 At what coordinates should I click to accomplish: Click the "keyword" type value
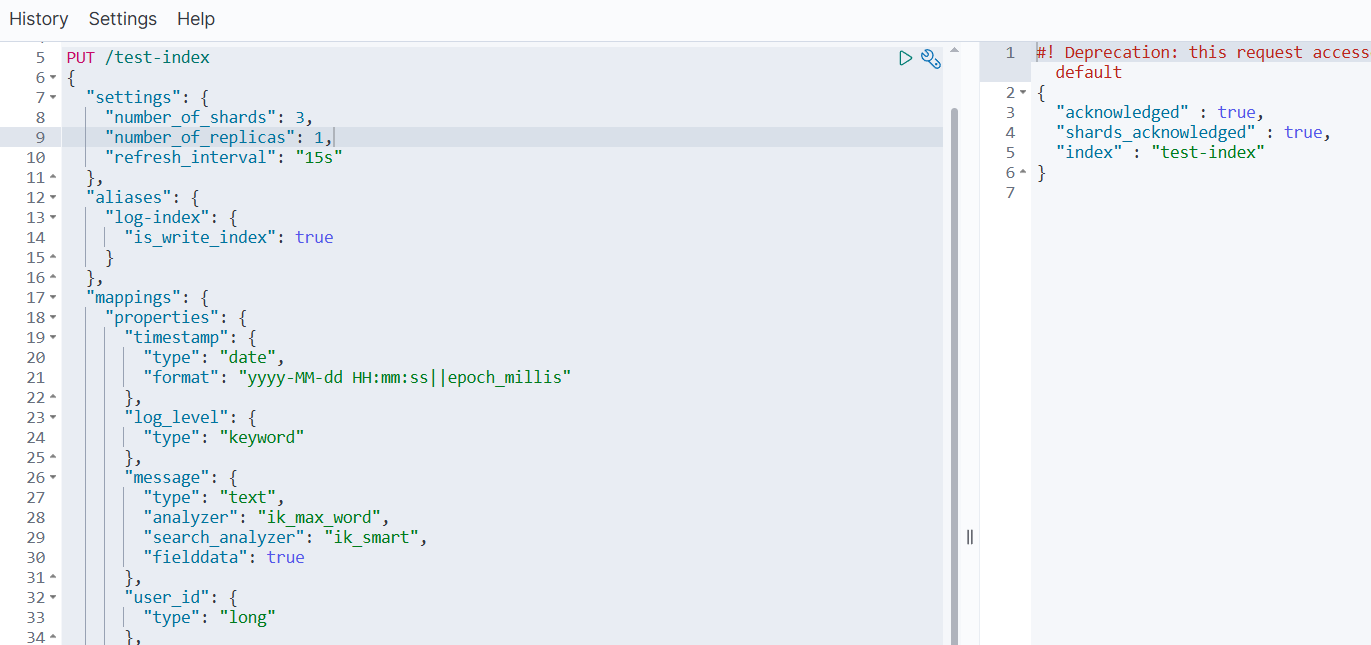tap(262, 438)
